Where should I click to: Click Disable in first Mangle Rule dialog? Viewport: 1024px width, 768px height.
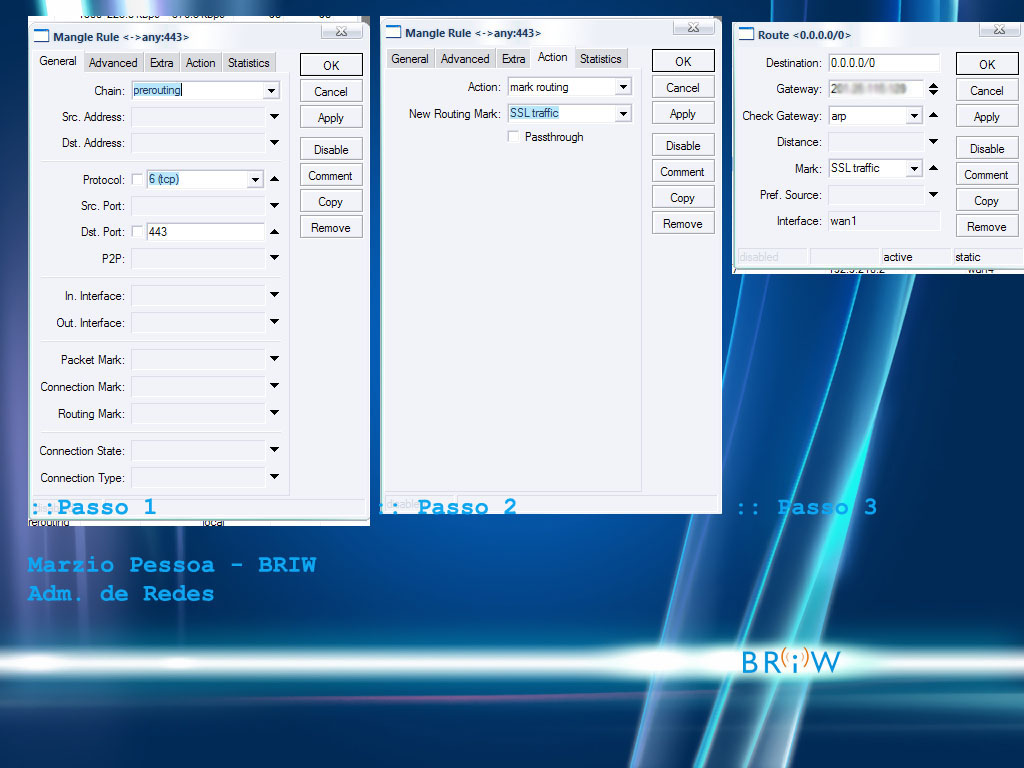[331, 150]
